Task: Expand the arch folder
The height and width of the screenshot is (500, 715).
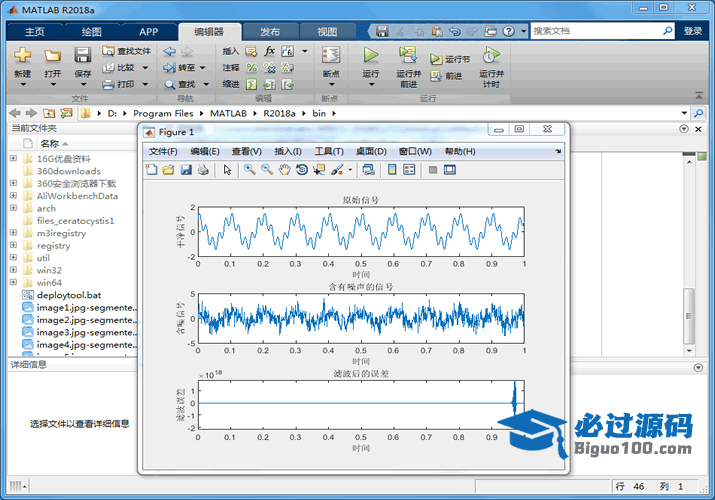Action: pos(13,207)
